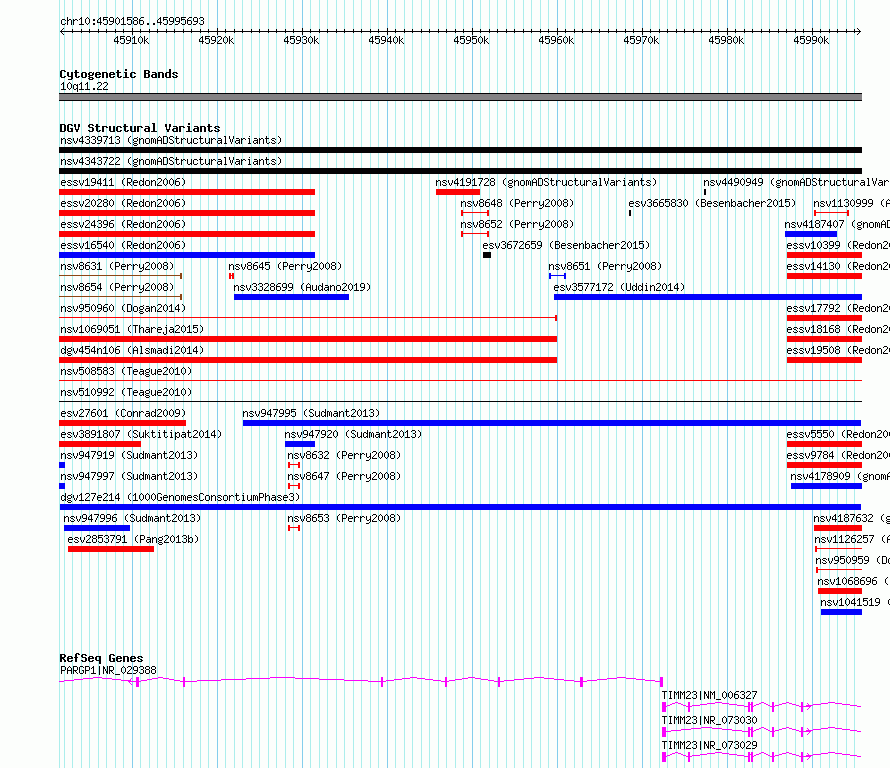Select nsv950960 (Dogan2014) label
Screen dimensions: 890x768
click(x=123, y=308)
